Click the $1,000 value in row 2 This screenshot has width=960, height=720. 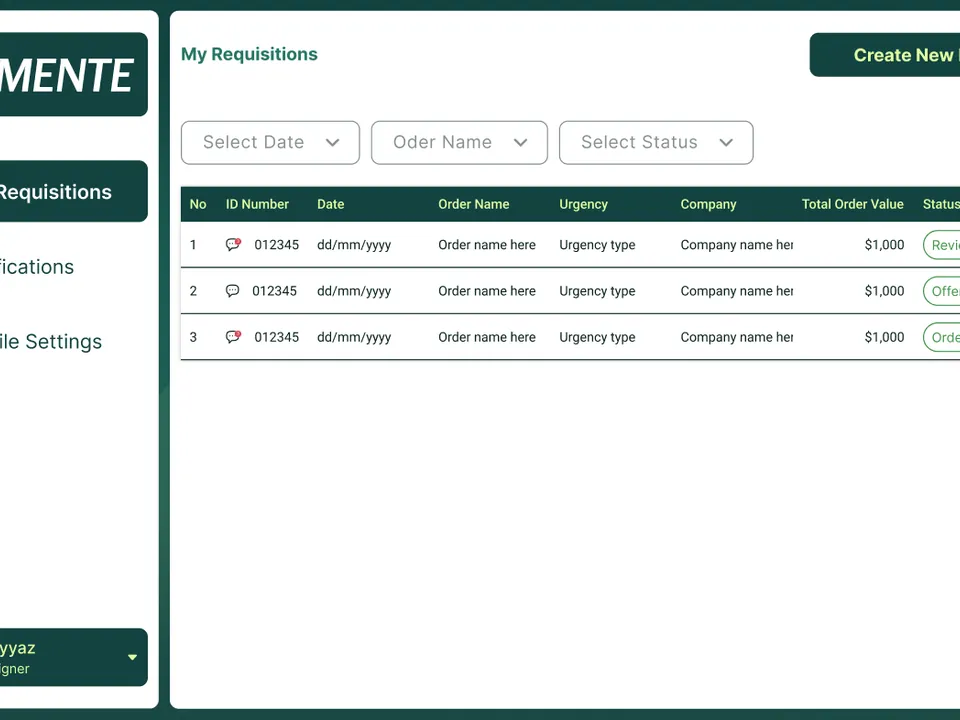click(x=884, y=291)
